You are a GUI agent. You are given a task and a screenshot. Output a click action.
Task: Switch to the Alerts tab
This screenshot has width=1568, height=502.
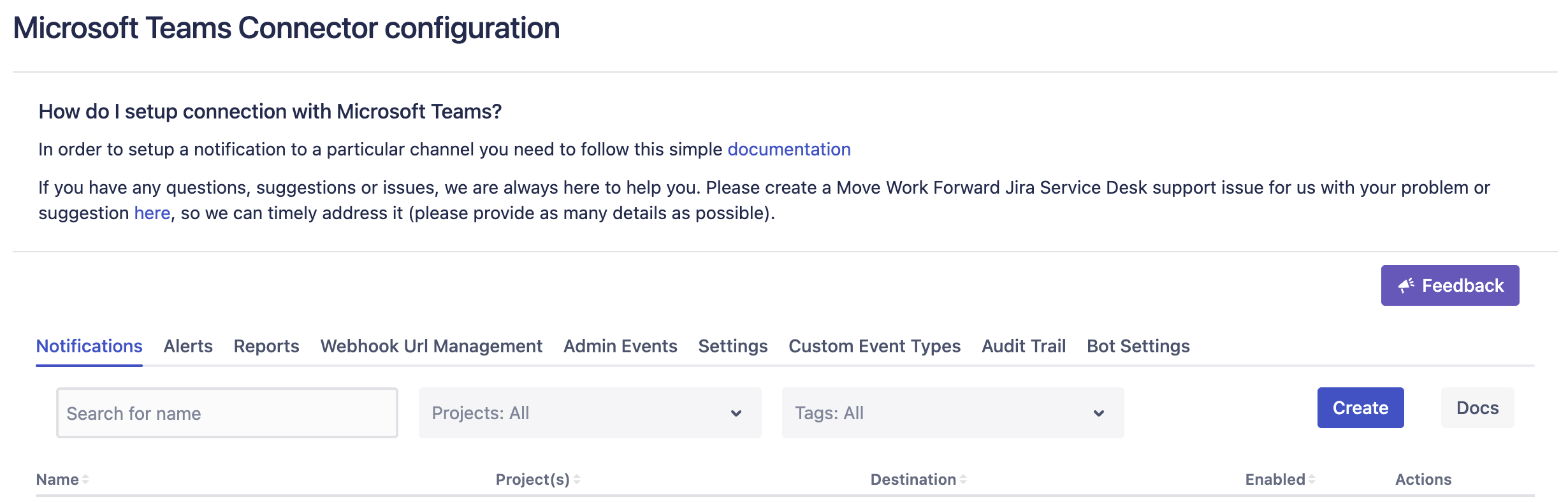[188, 346]
